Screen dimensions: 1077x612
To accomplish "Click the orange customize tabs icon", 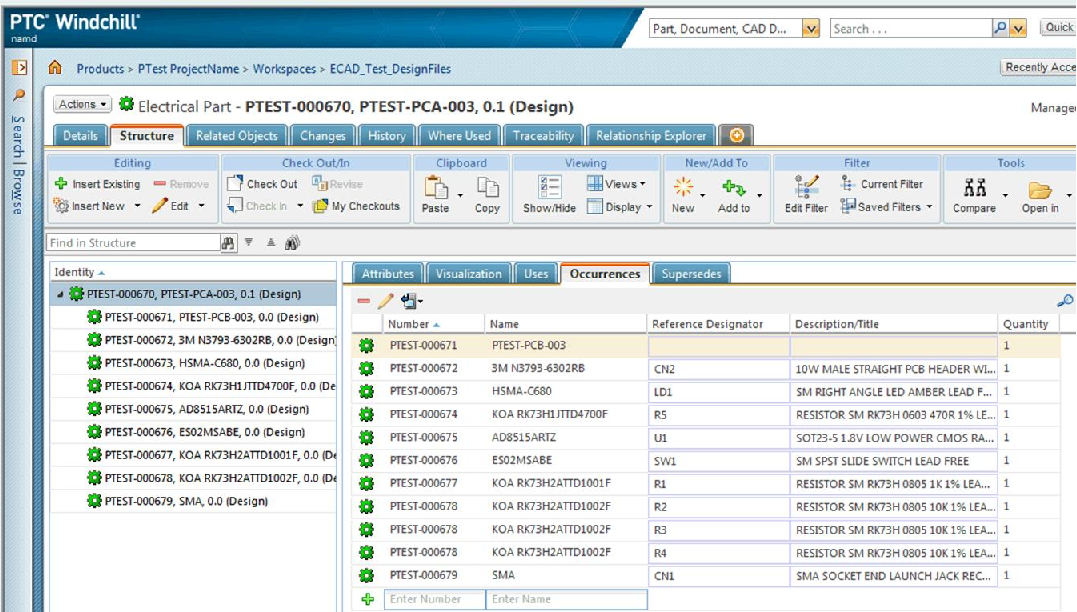I will coord(736,135).
